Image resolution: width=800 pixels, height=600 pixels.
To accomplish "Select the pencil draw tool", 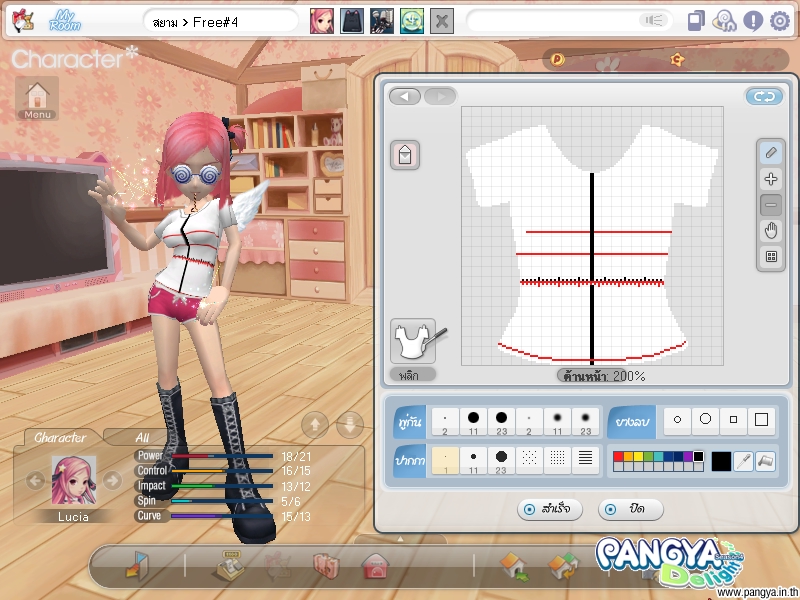I will (770, 152).
